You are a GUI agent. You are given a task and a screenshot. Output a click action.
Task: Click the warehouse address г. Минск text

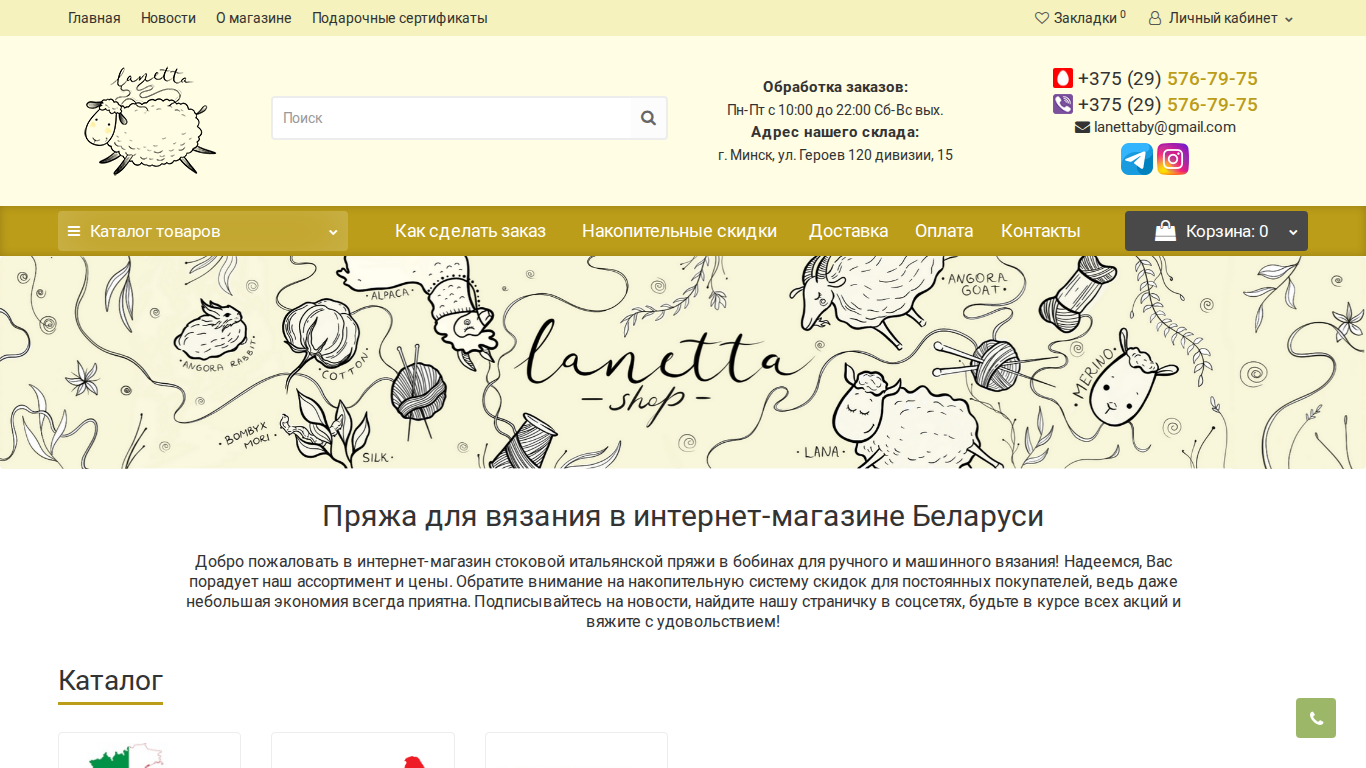[x=835, y=155]
